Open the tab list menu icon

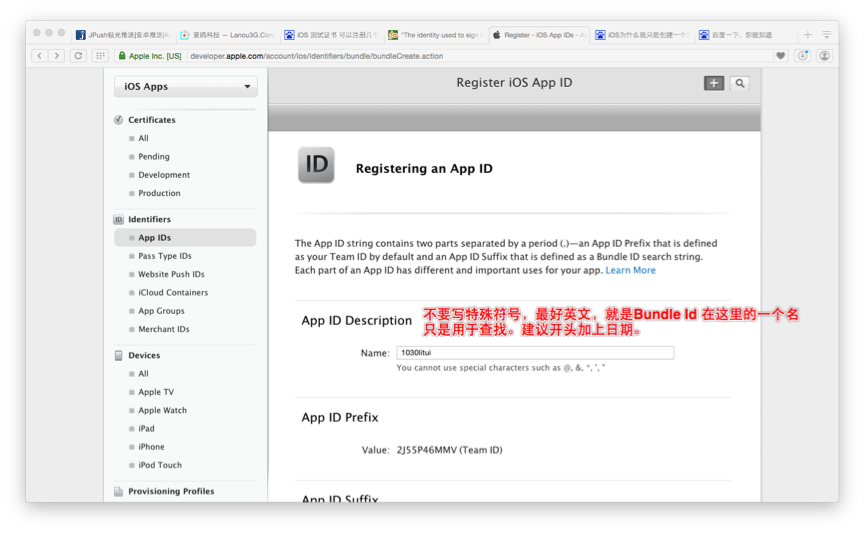click(x=826, y=35)
